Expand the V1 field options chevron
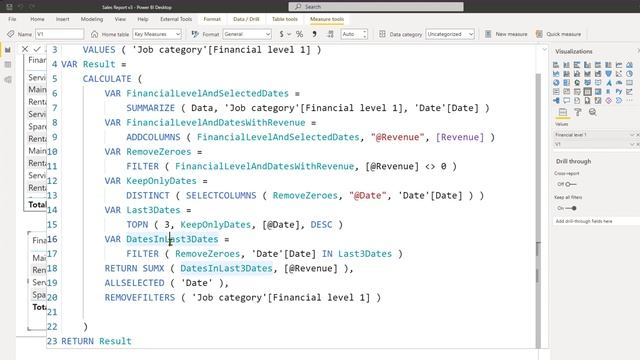This screenshot has width=640, height=360. (632, 144)
